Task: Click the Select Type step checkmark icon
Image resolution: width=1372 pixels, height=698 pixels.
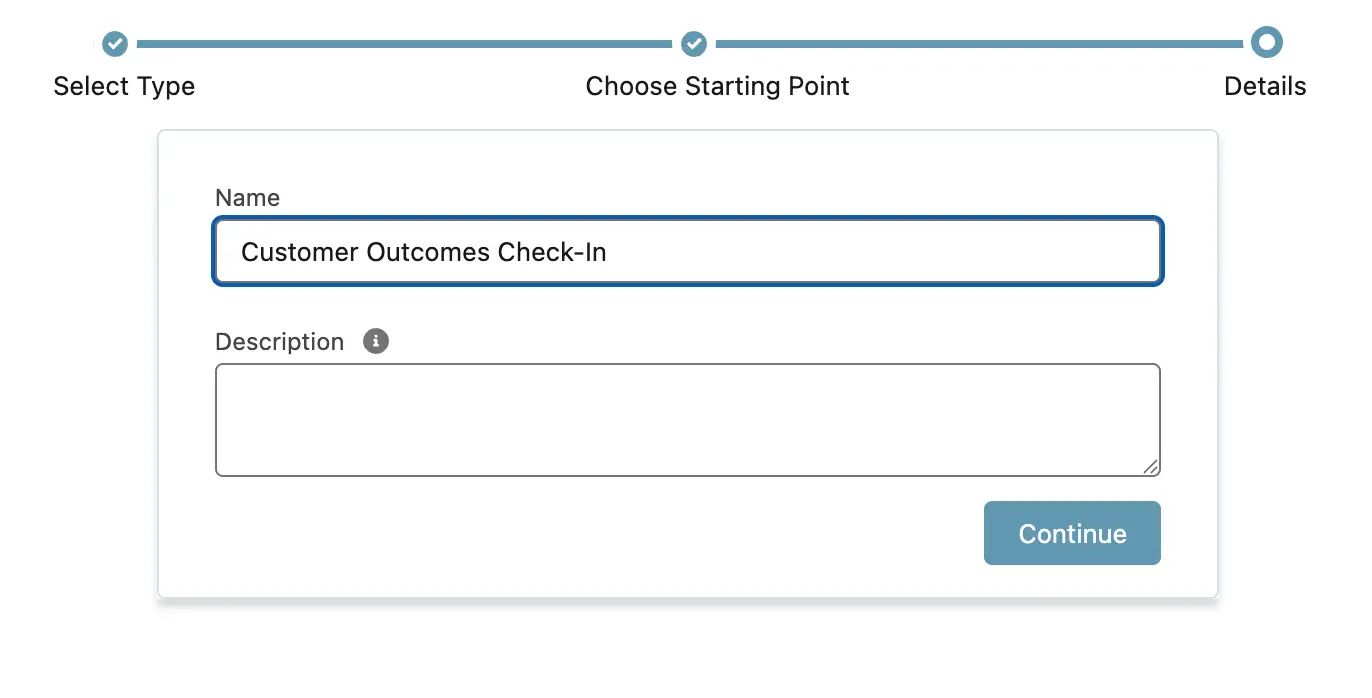Action: [116, 44]
